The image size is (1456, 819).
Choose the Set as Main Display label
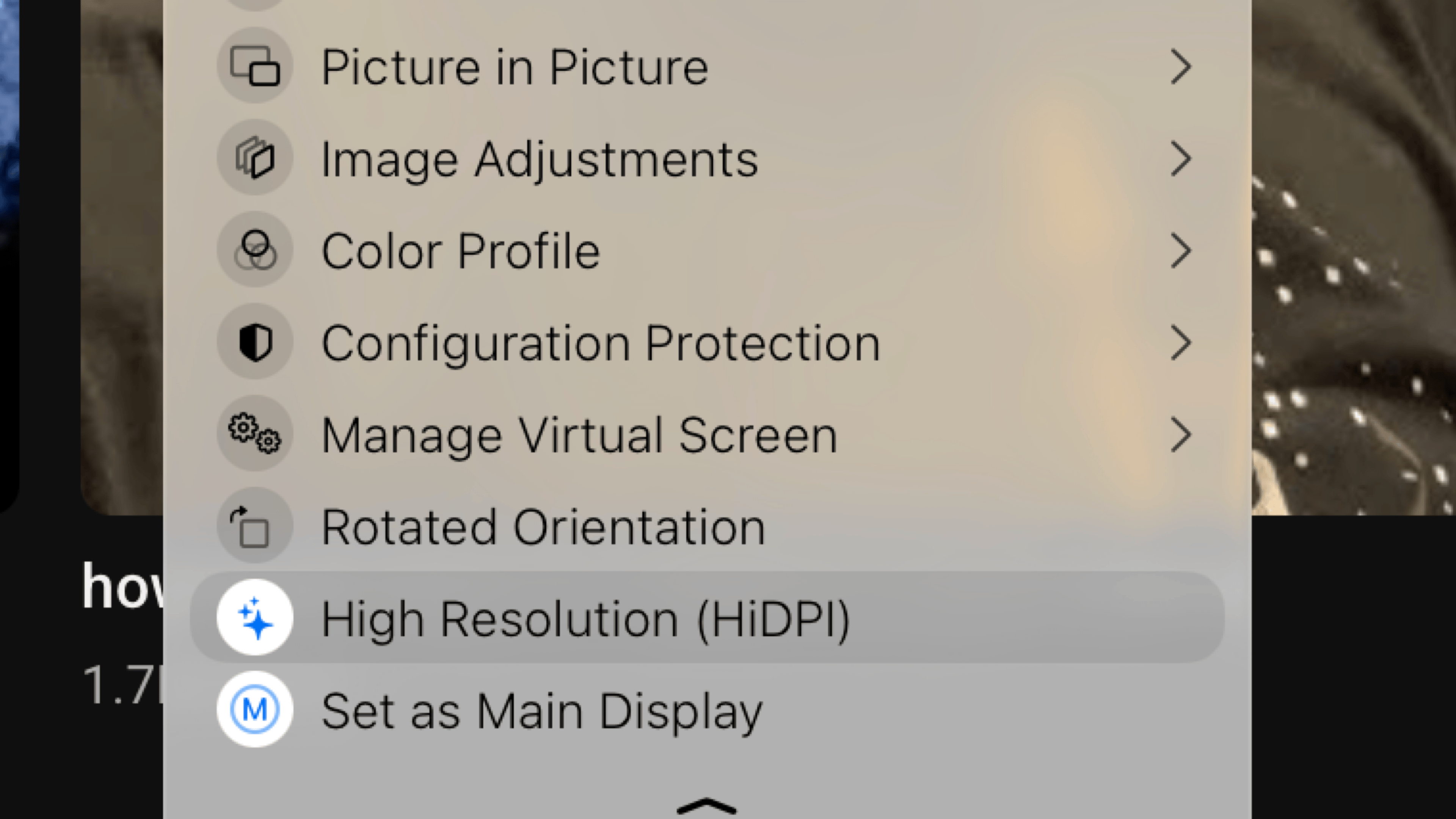(541, 711)
